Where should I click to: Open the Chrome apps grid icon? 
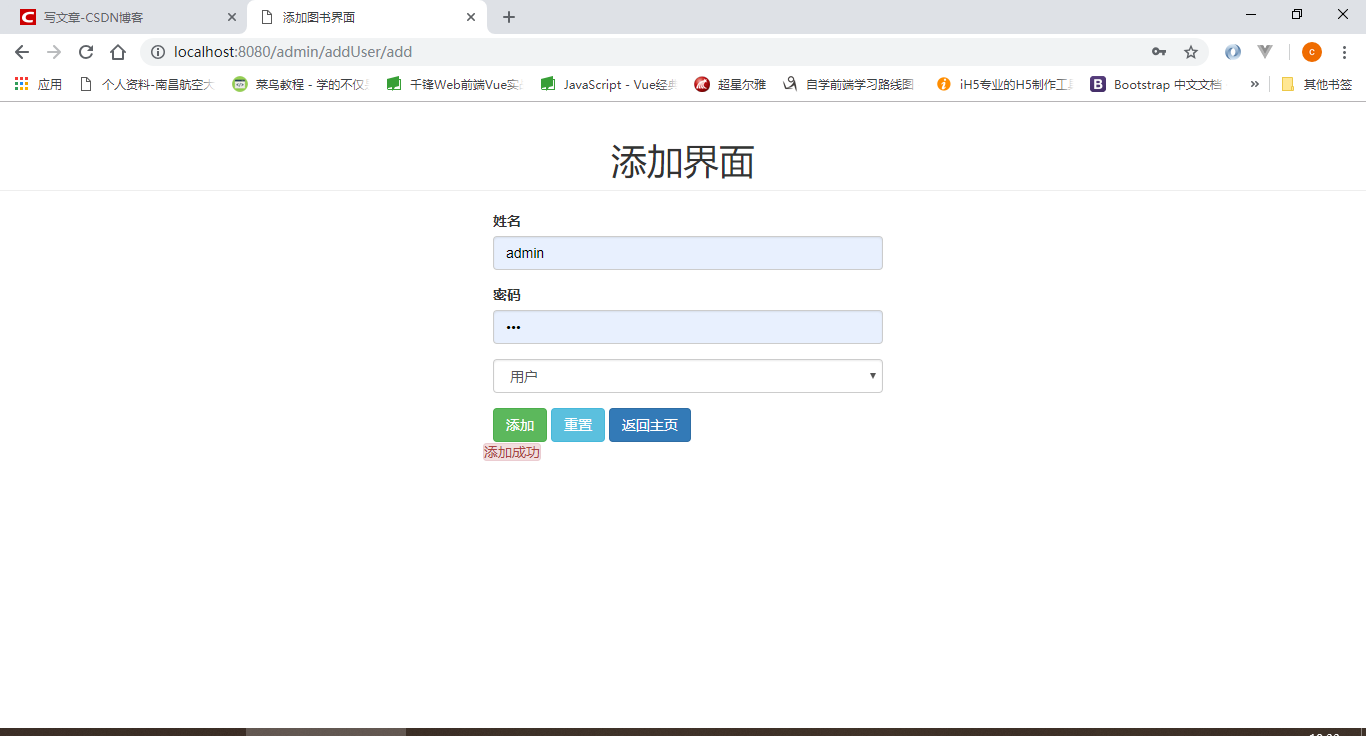21,84
